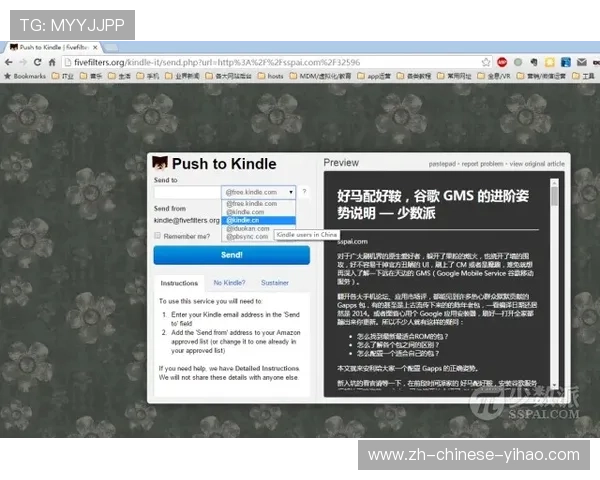Image resolution: width=600 pixels, height=480 pixels.
Task: Open the pastepad link
Action: [442, 164]
